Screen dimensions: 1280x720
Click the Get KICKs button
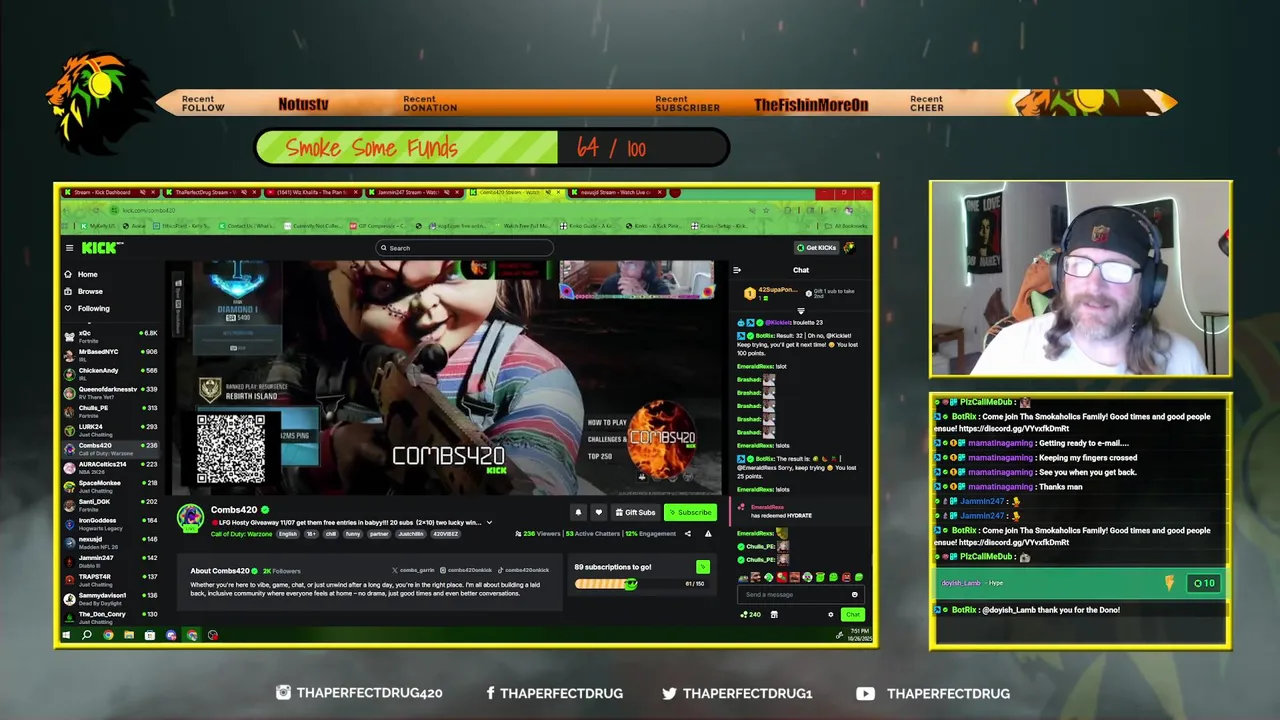[816, 248]
